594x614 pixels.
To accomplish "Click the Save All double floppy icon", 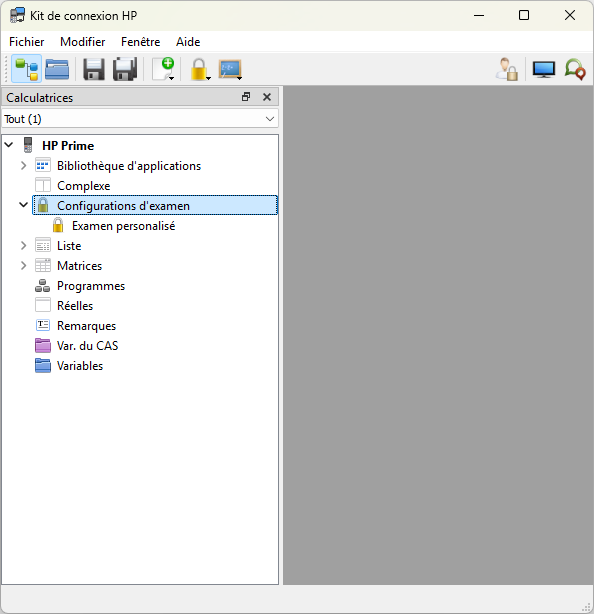I will (125, 69).
